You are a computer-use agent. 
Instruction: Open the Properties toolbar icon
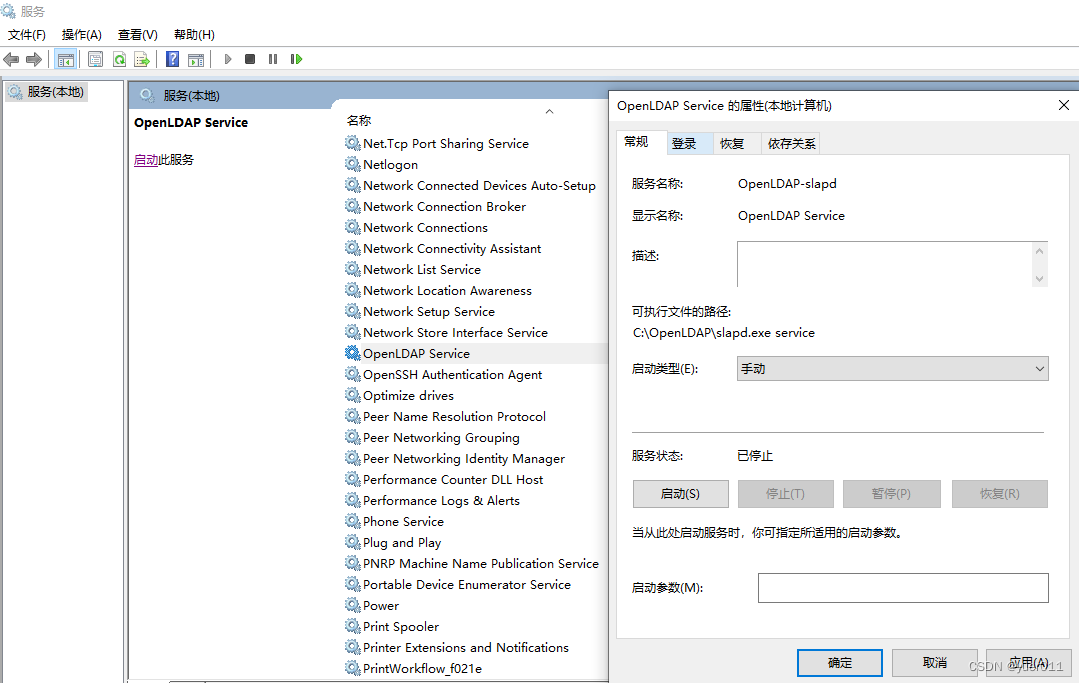pyautogui.click(x=96, y=60)
